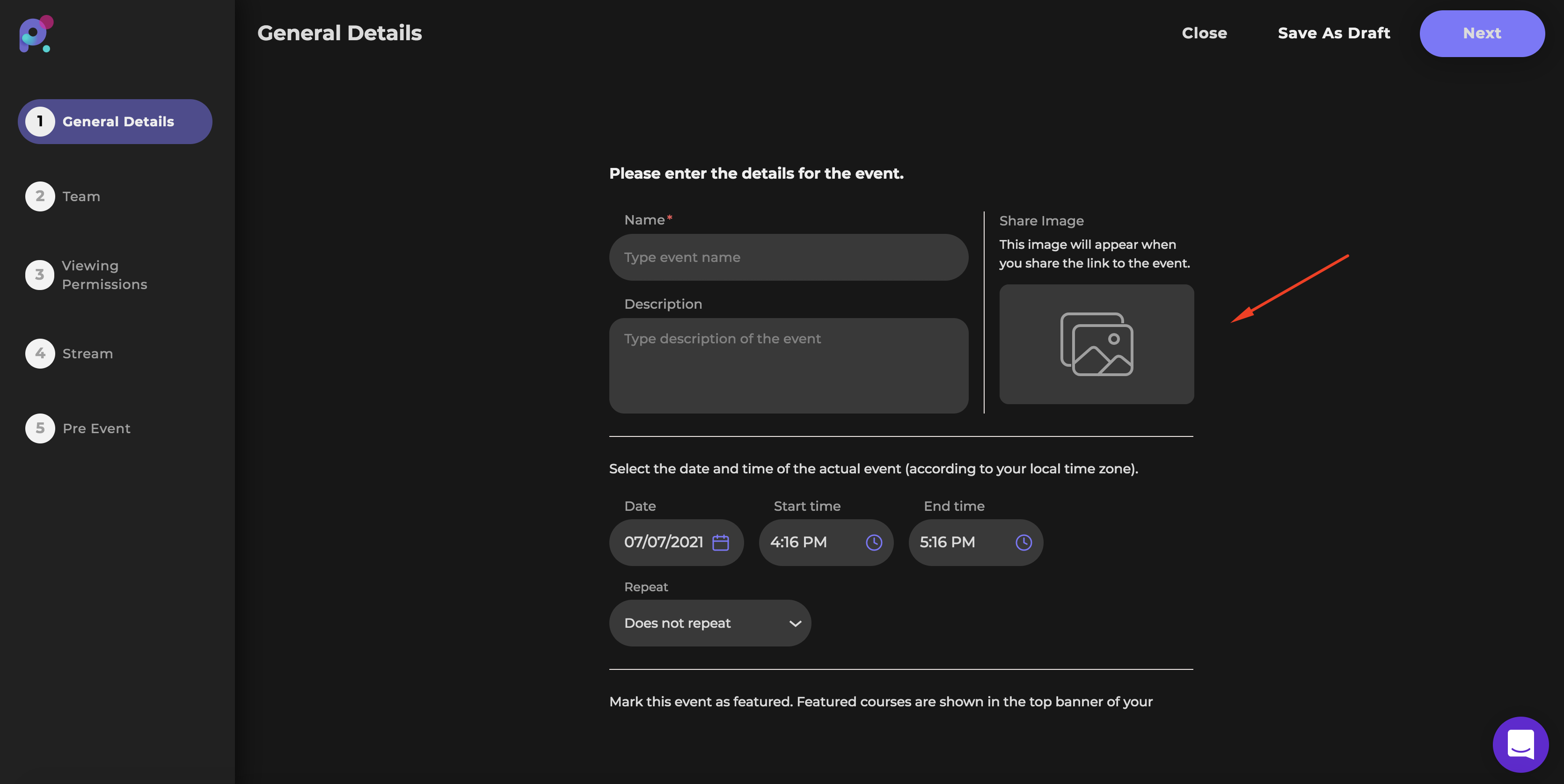Click the step 4 number circle
The height and width of the screenshot is (784, 1564).
[x=40, y=353]
